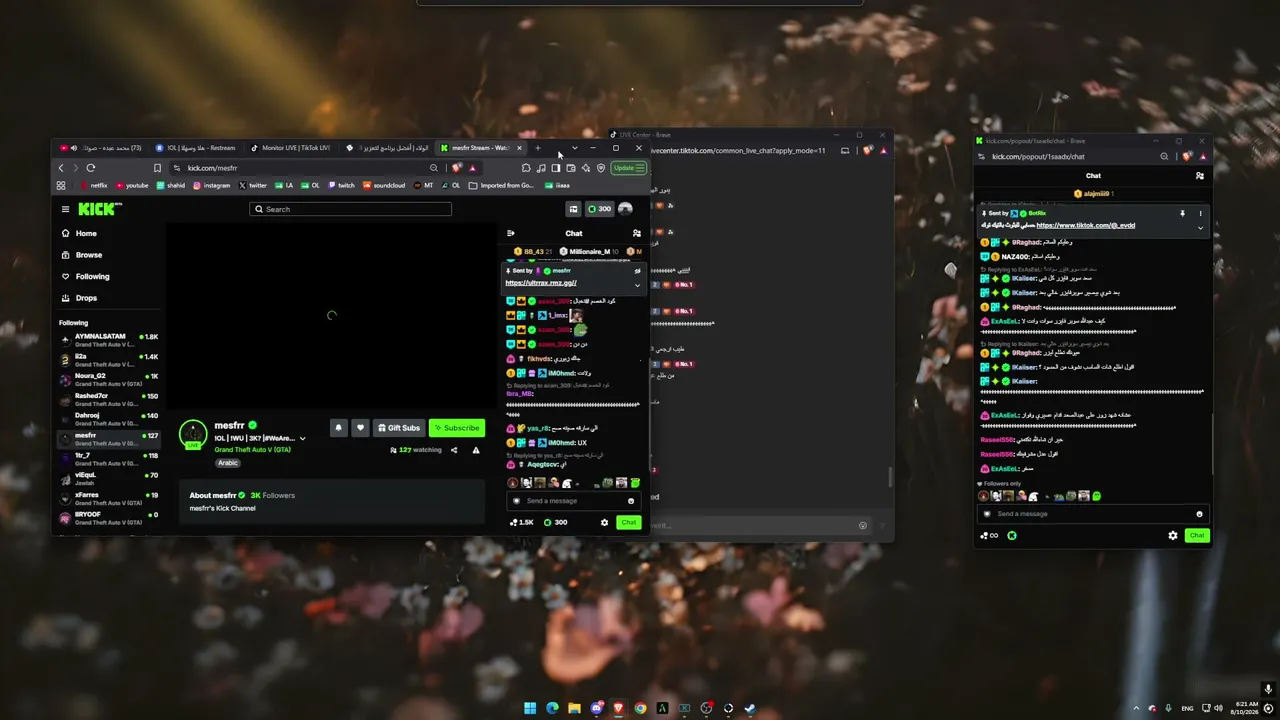Click Send a message in popout chat

[1092, 514]
